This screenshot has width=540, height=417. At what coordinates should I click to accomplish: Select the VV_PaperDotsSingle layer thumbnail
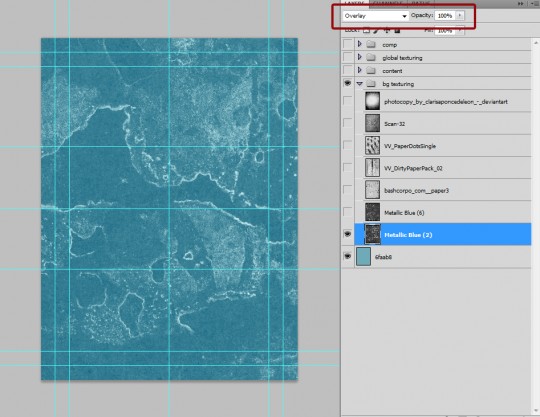click(372, 145)
